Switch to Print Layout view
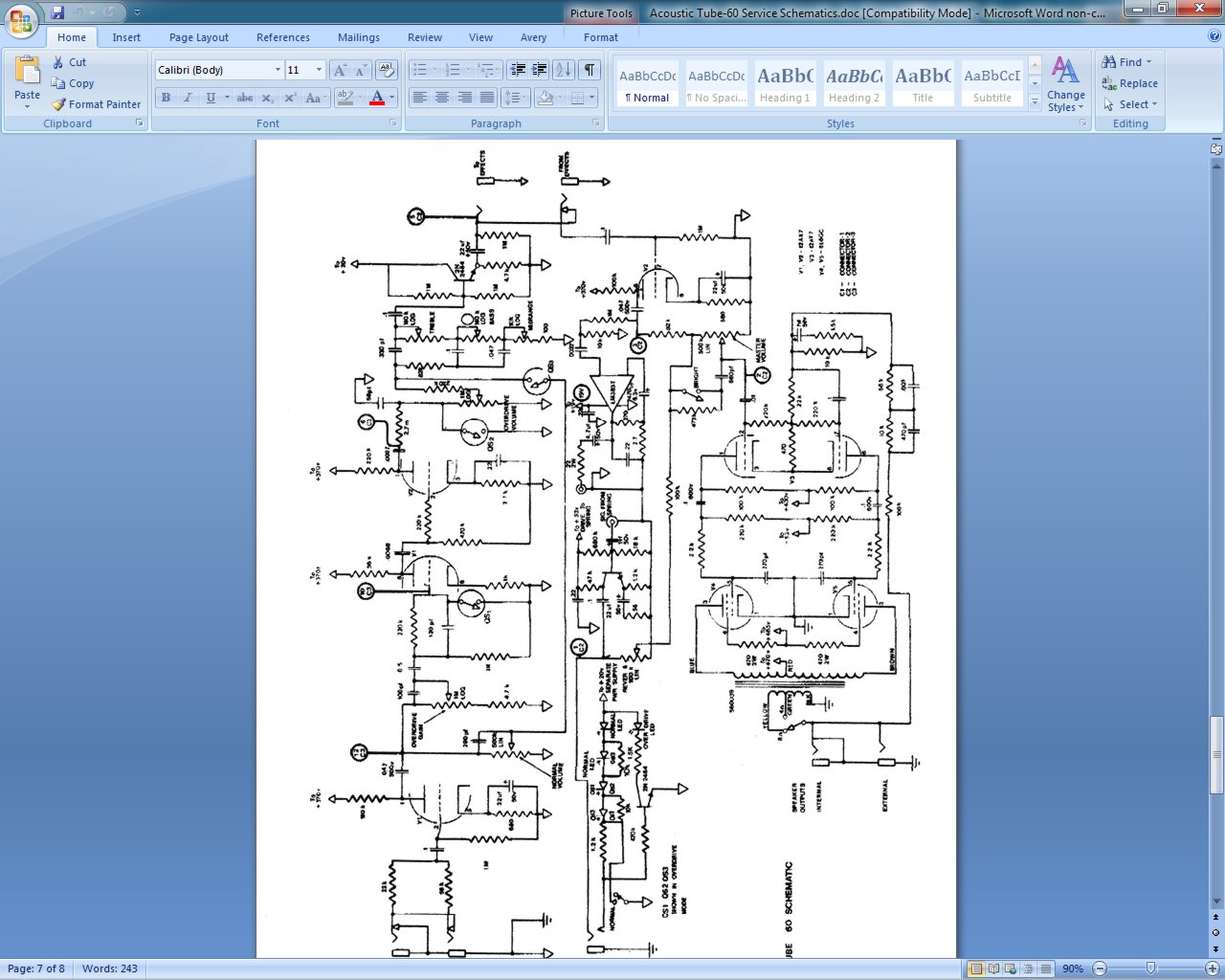Image resolution: width=1225 pixels, height=980 pixels. click(976, 969)
